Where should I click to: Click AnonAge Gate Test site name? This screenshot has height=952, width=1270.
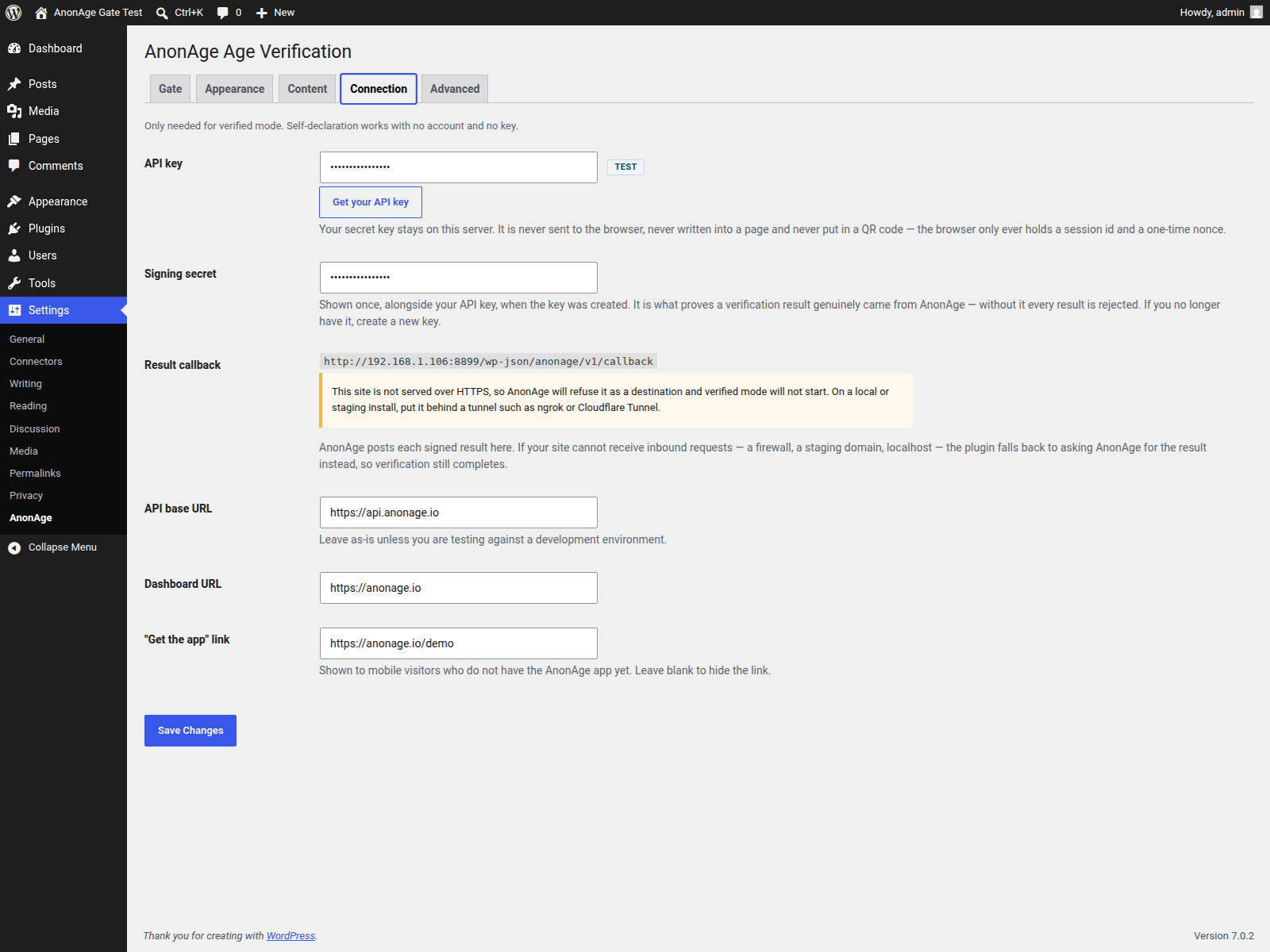98,13
